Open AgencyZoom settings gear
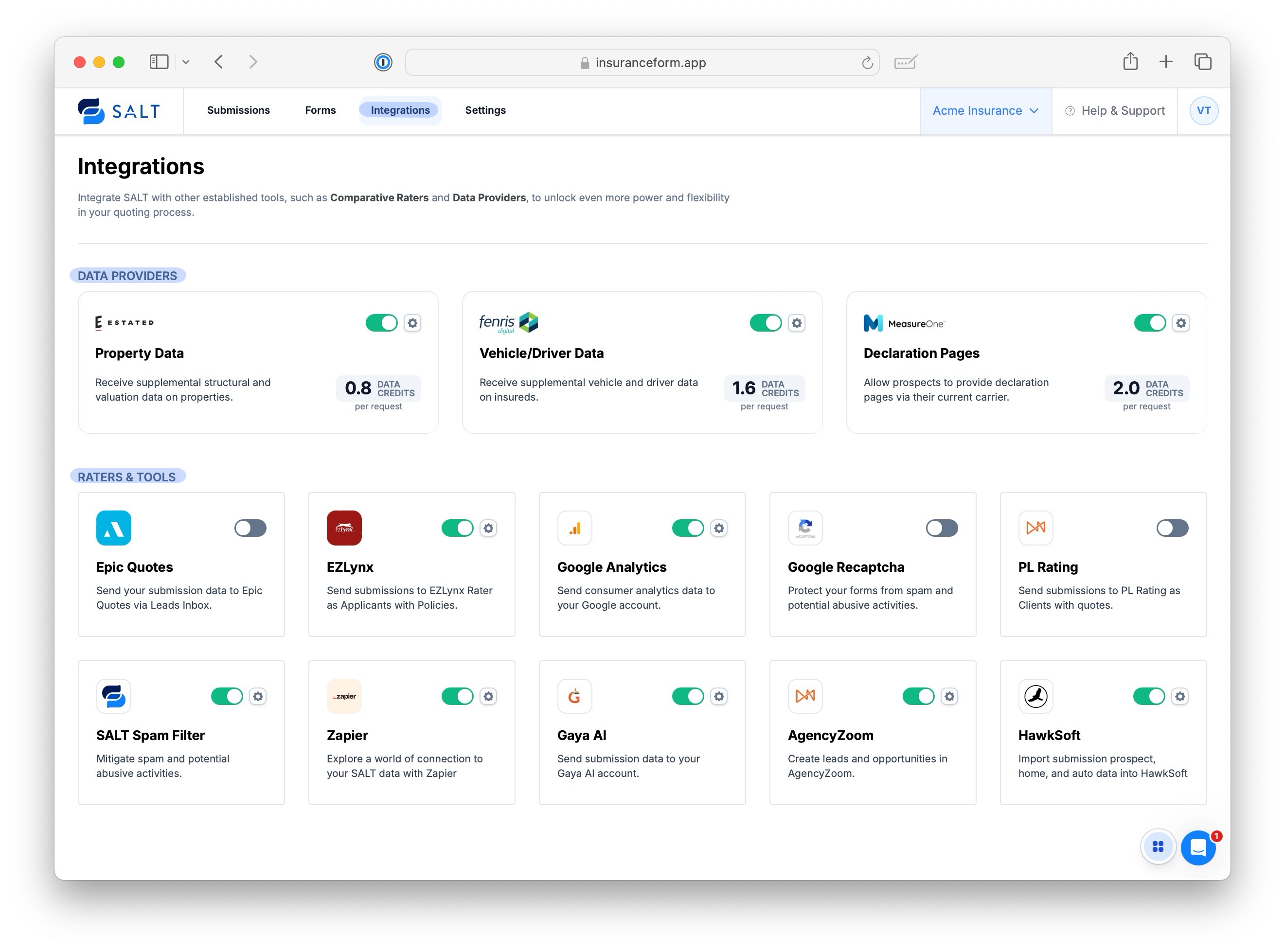Image resolution: width=1285 pixels, height=952 pixels. (949, 697)
